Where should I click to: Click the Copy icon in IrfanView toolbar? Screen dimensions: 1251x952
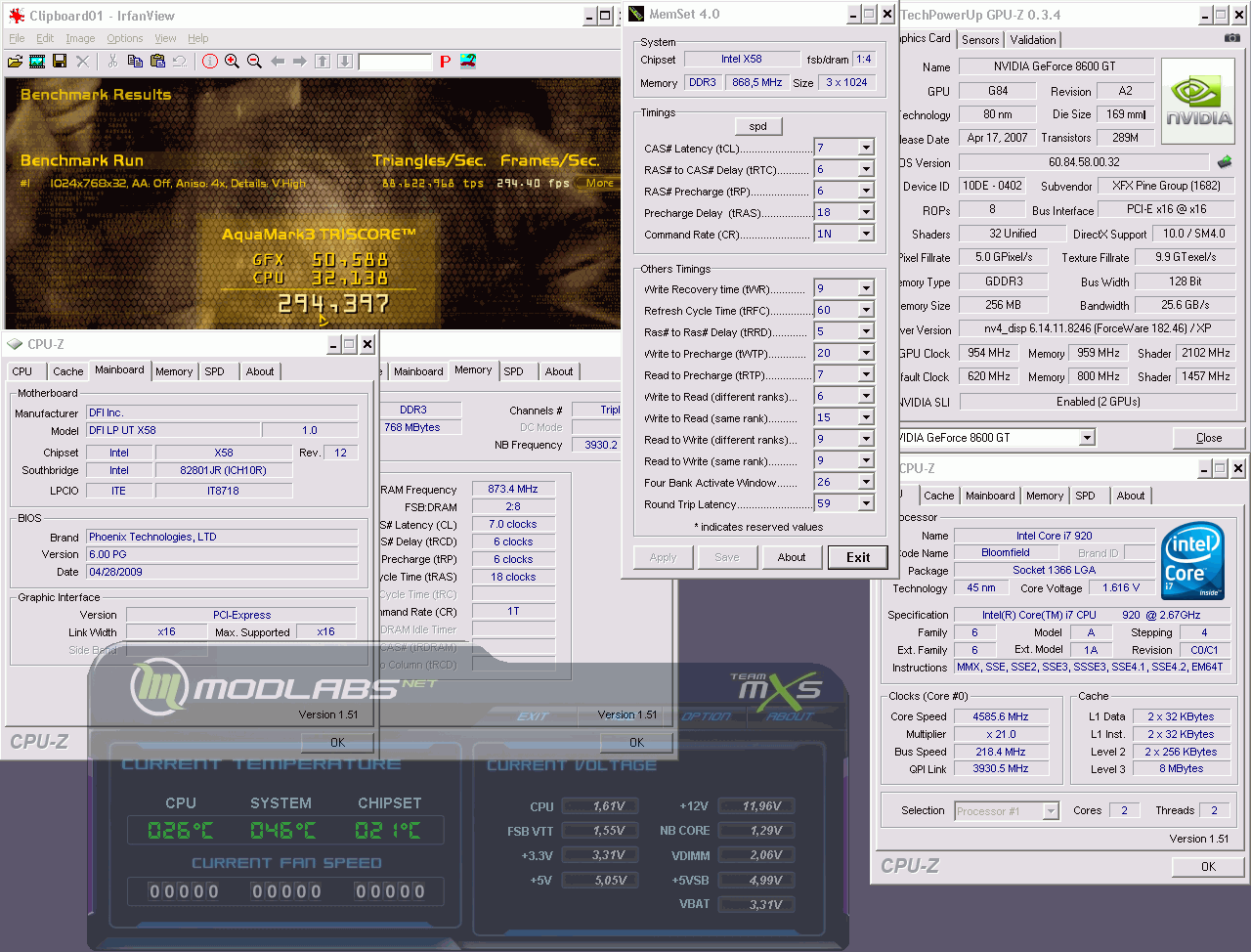coord(135,62)
